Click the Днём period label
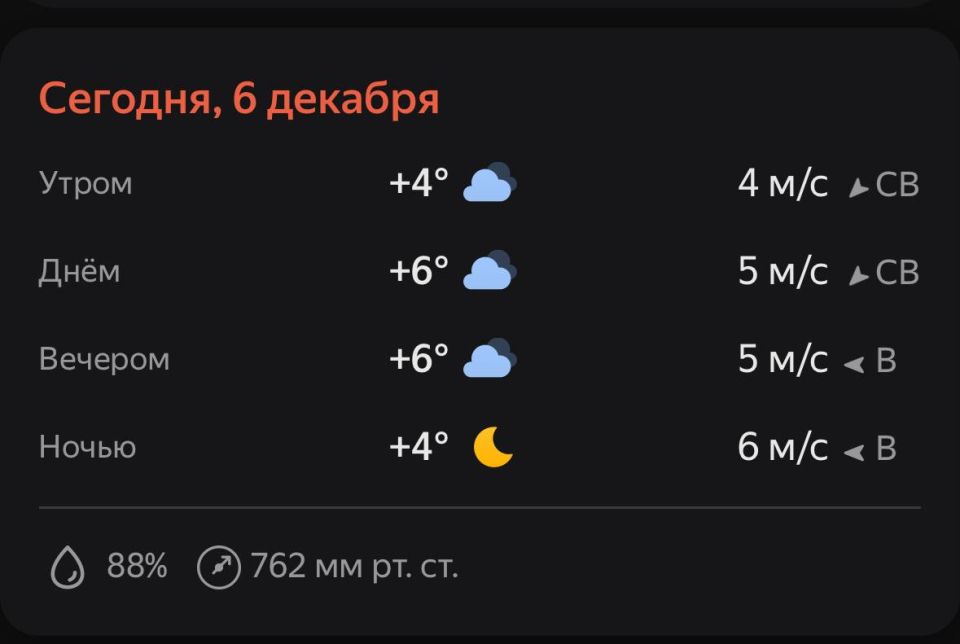The image size is (960, 644). pyautogui.click(x=80, y=270)
